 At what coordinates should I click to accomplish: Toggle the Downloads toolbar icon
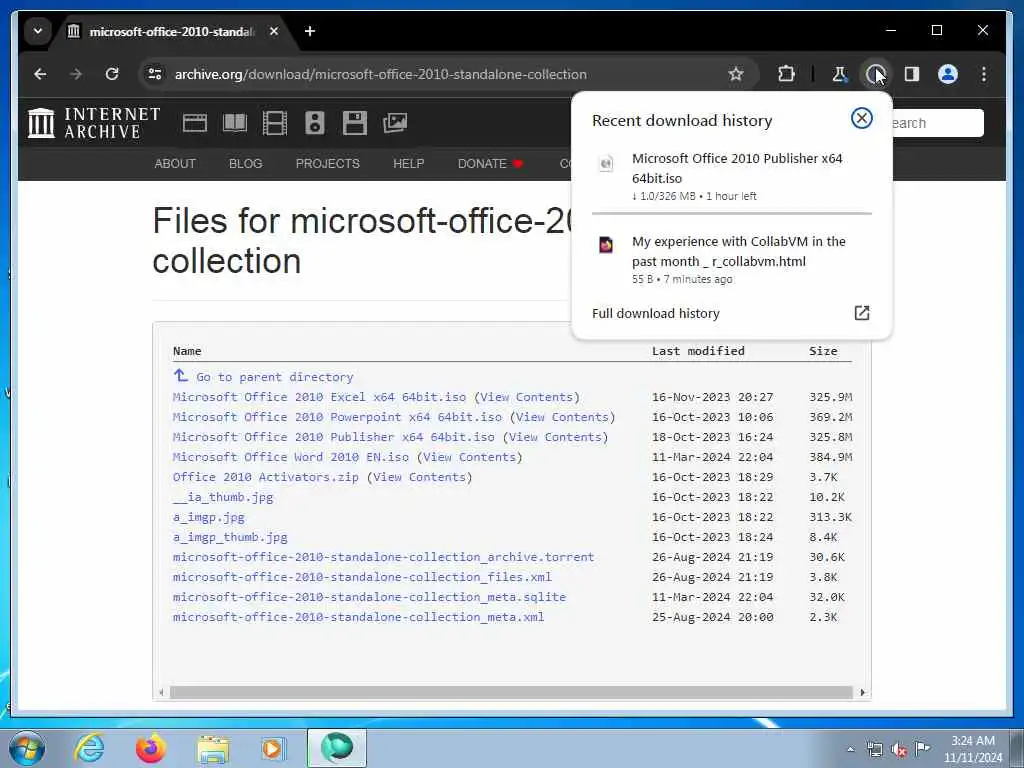pyautogui.click(x=875, y=74)
